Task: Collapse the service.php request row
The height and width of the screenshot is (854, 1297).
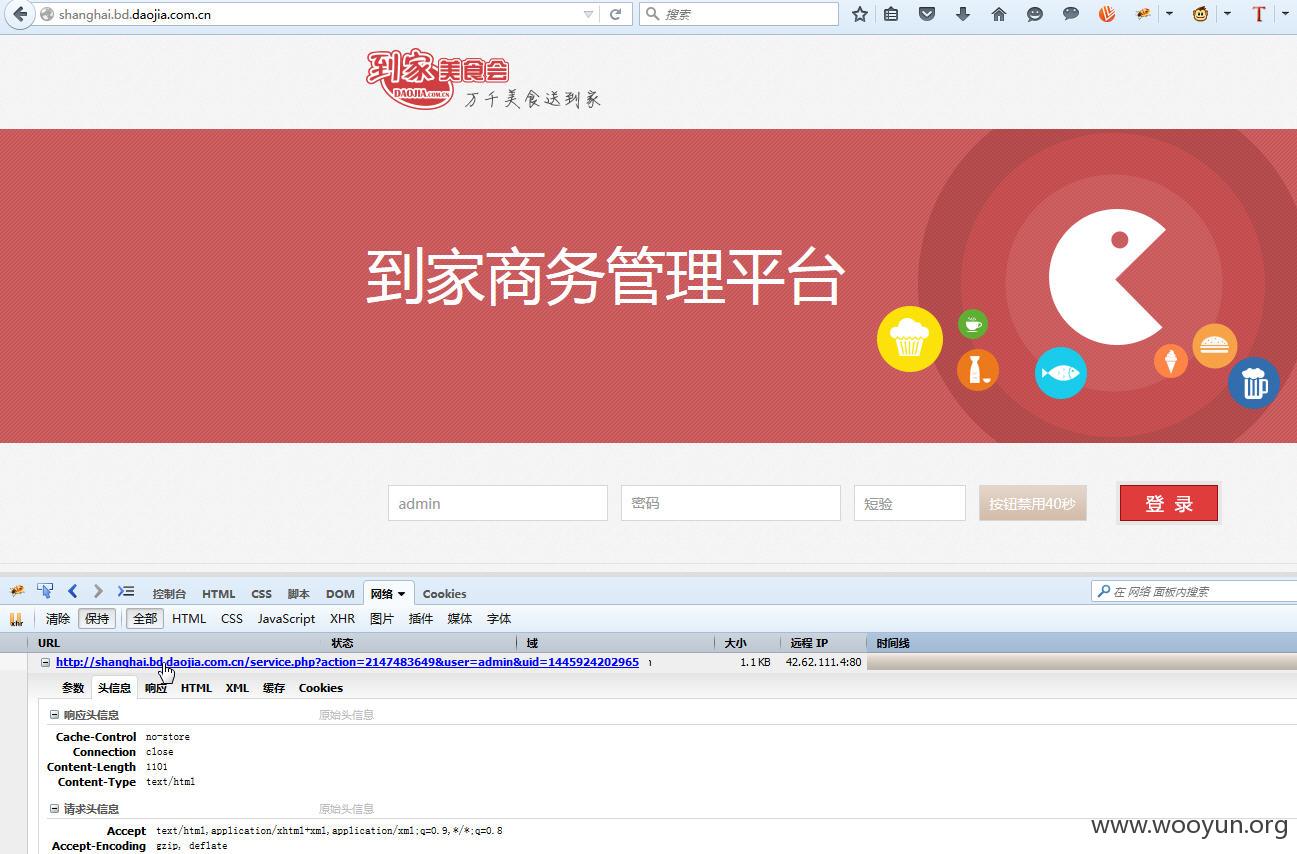Action: [x=45, y=662]
